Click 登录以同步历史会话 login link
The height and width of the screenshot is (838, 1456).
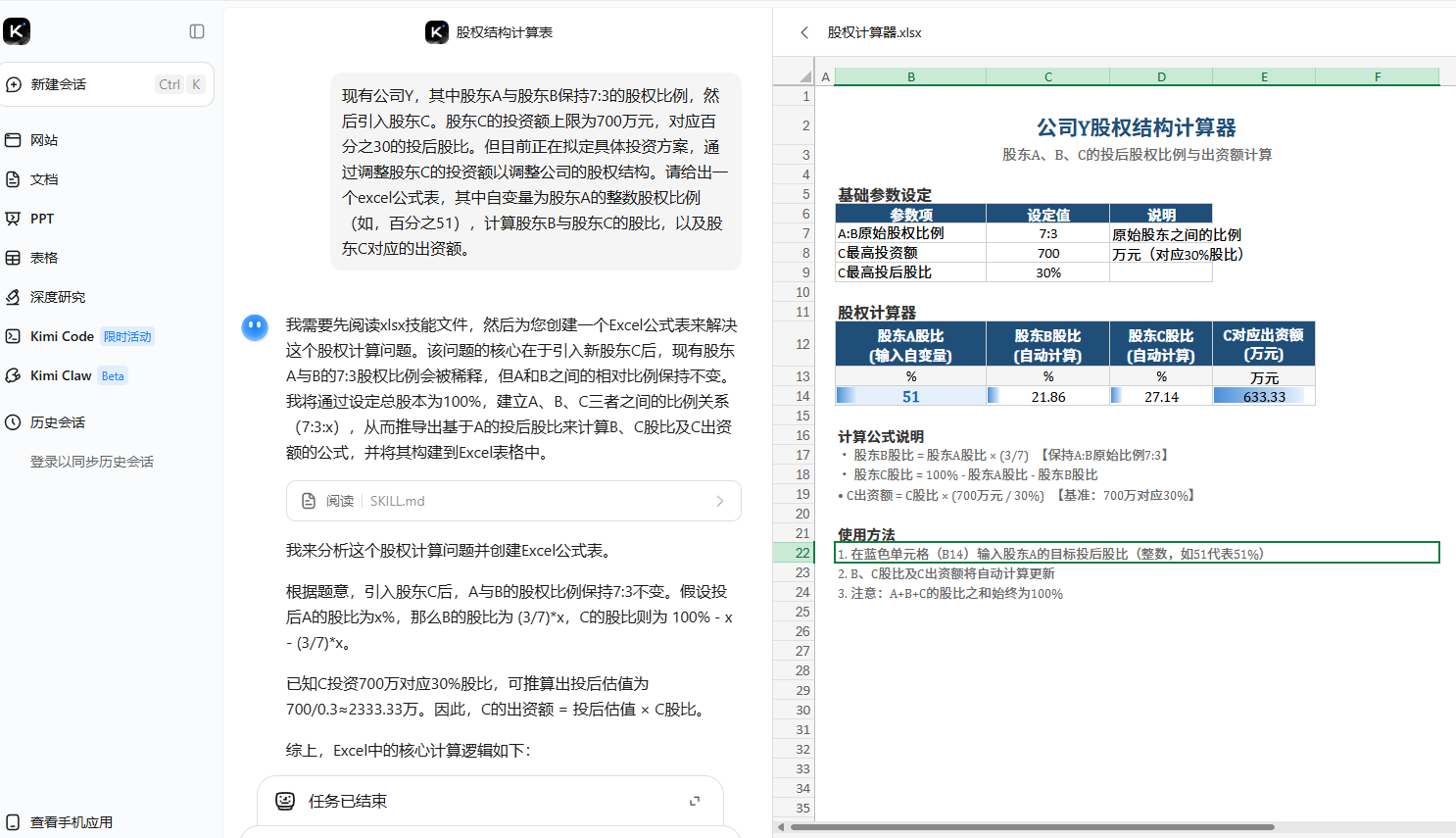click(x=91, y=462)
